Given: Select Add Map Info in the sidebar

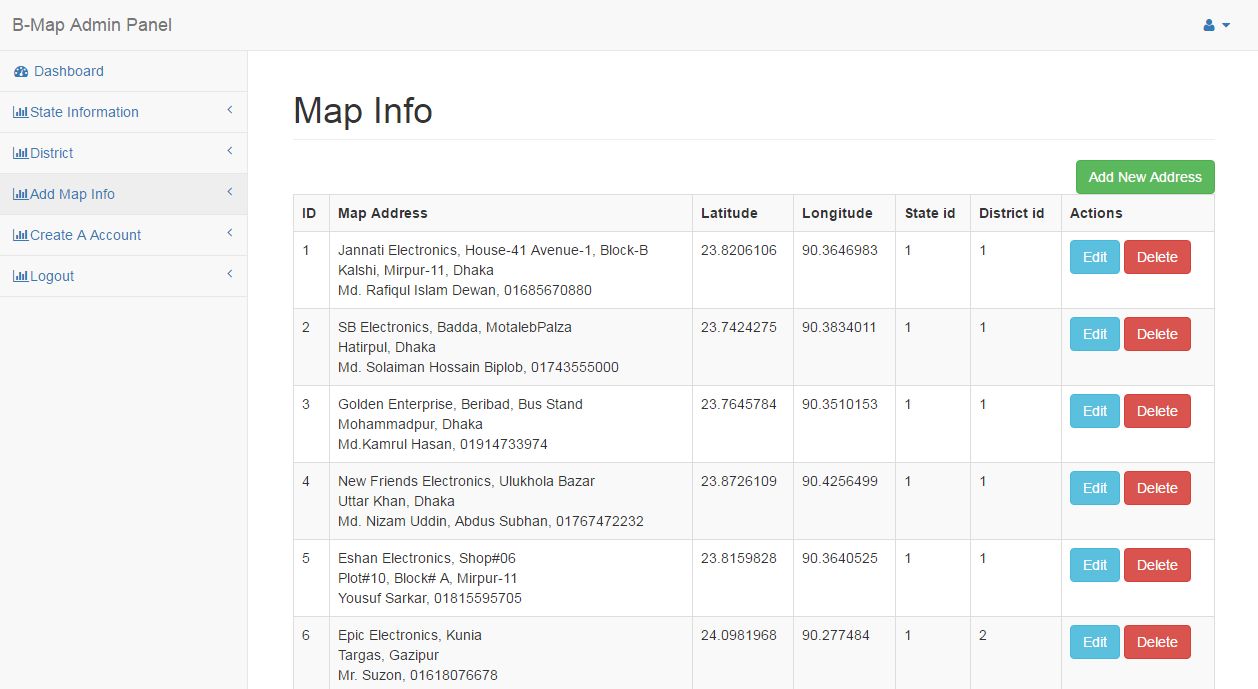Looking at the screenshot, I should point(123,194).
